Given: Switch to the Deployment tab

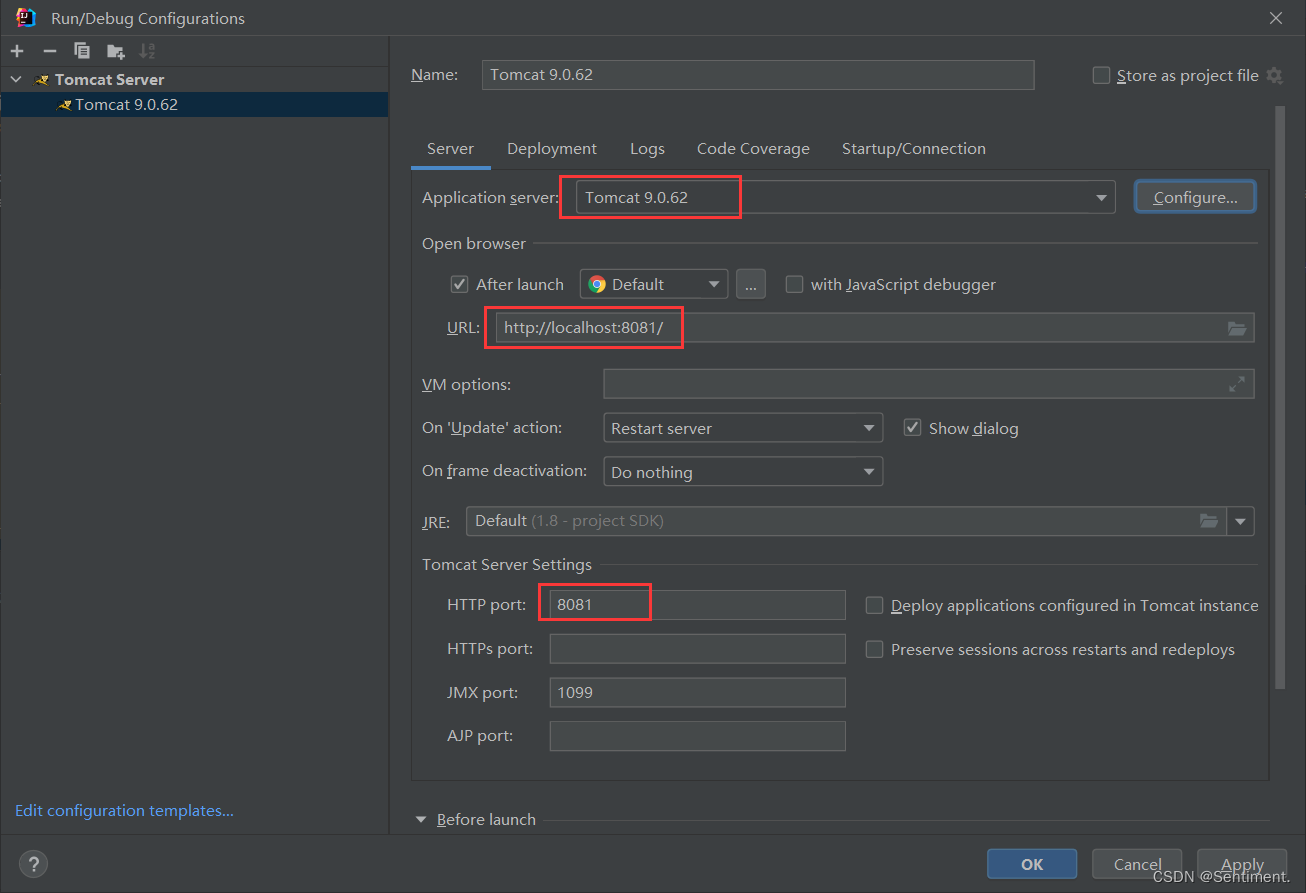Looking at the screenshot, I should (552, 149).
